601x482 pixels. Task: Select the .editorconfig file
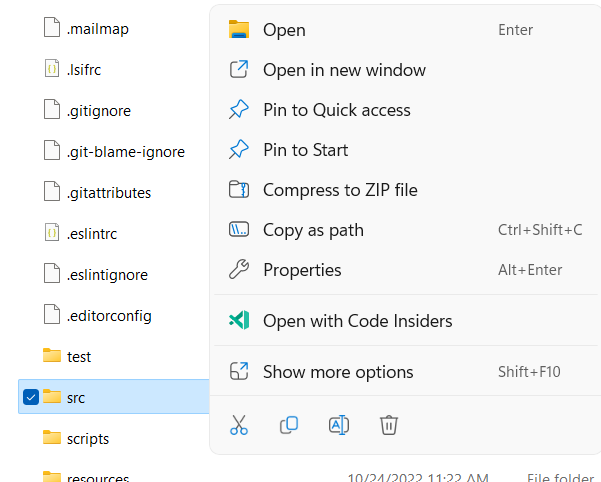pos(108,315)
